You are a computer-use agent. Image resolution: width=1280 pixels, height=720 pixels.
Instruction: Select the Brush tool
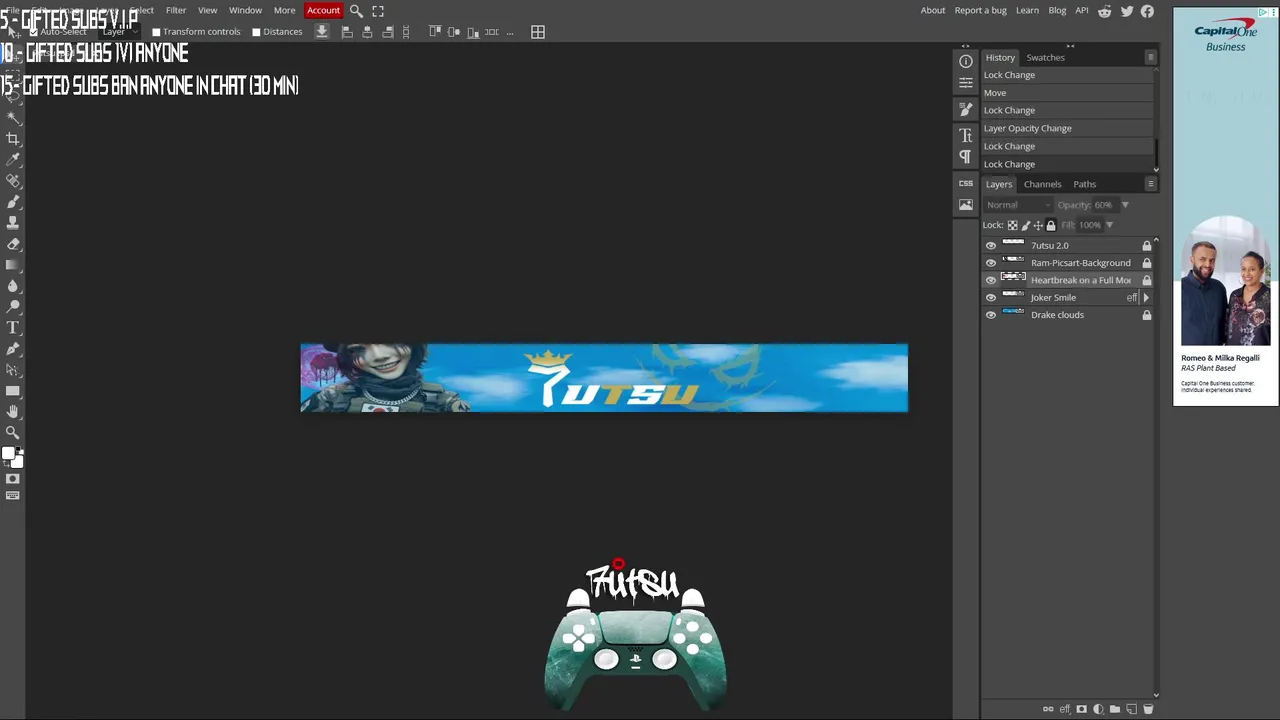(x=13, y=202)
